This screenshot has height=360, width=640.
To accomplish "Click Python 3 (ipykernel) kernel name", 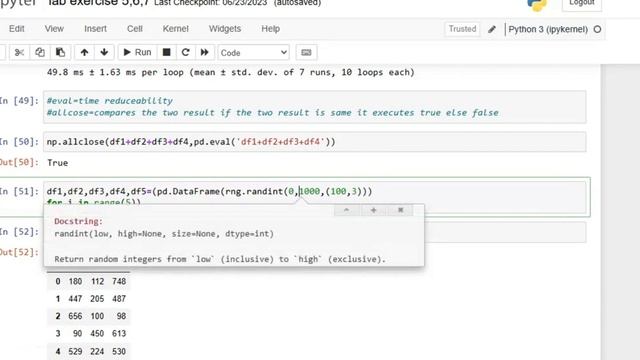I will [x=548, y=29].
